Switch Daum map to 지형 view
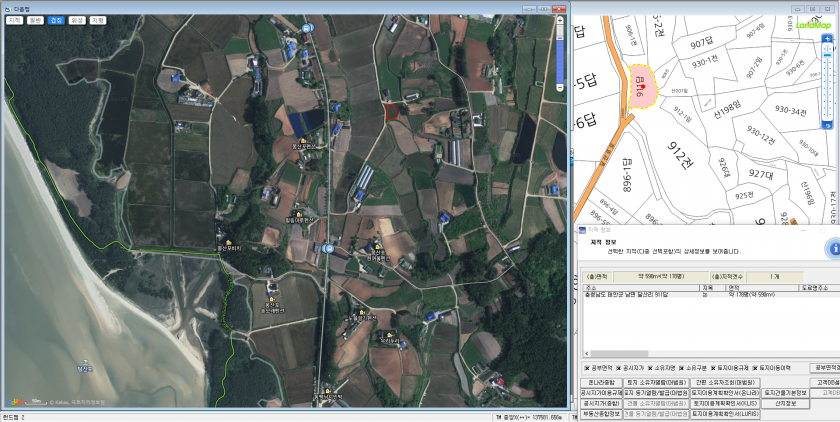This screenshot has width=840, height=422. pos(98,20)
